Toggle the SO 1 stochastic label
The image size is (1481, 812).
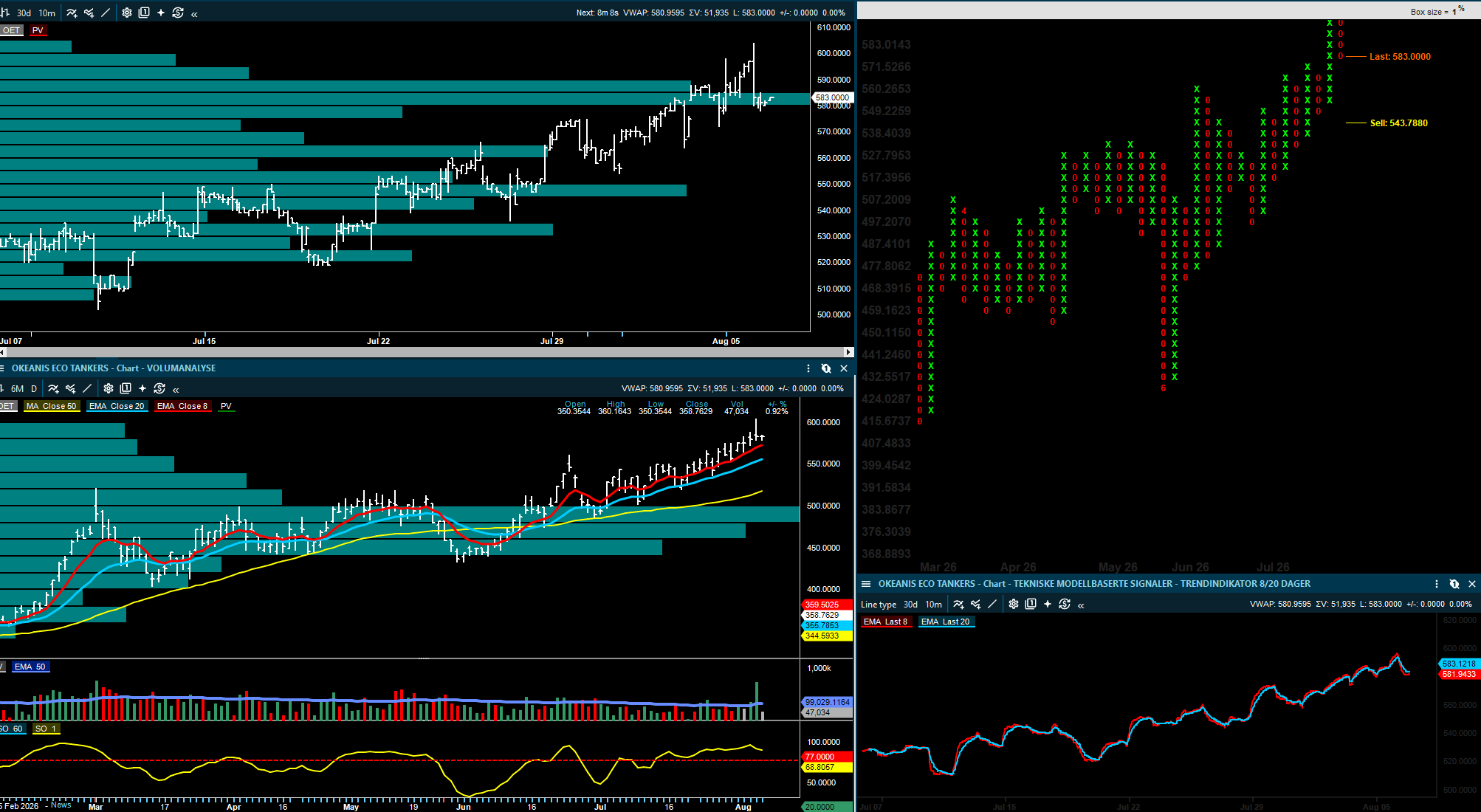pyautogui.click(x=46, y=729)
